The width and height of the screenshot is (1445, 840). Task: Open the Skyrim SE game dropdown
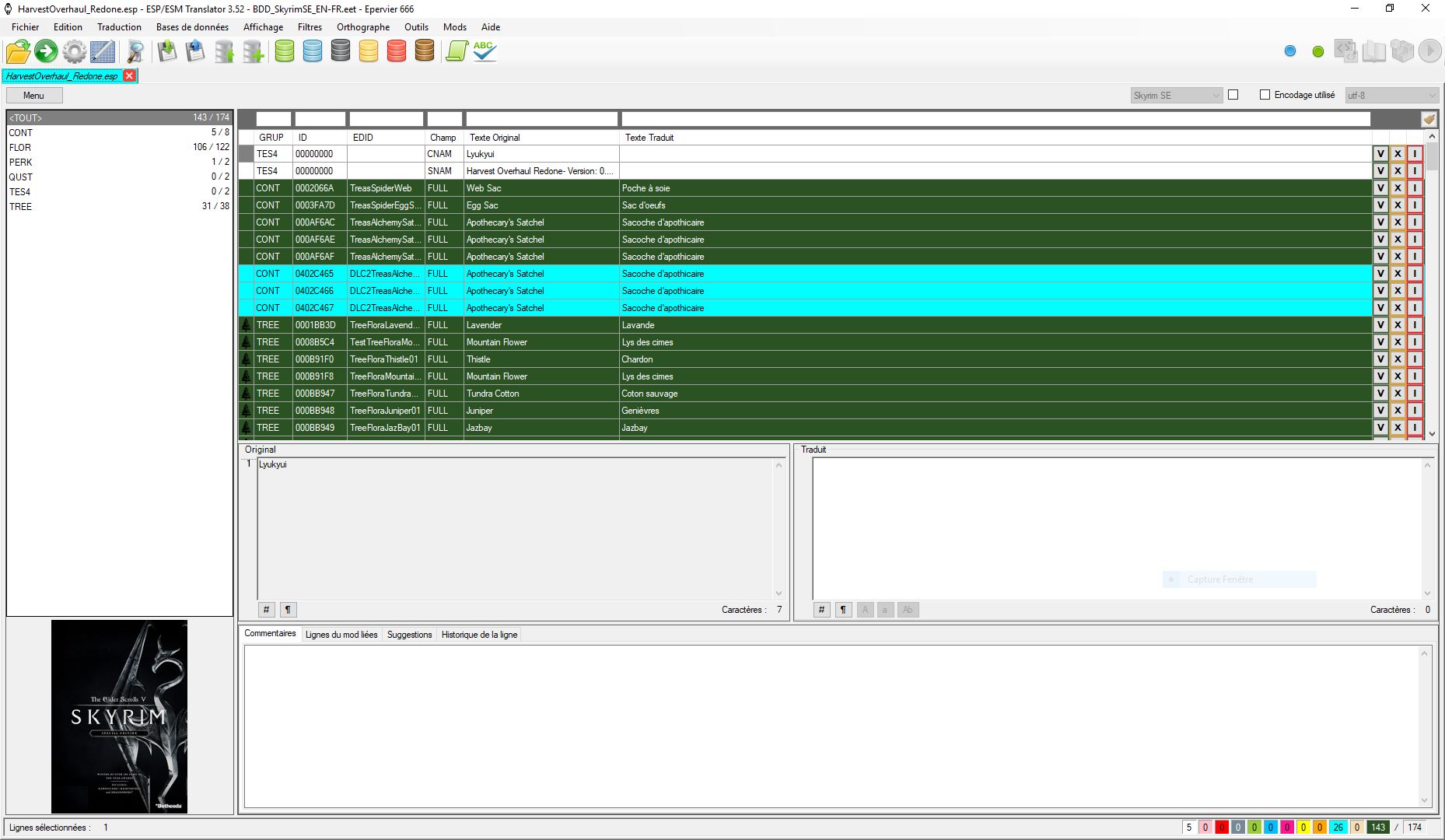pos(1177,95)
